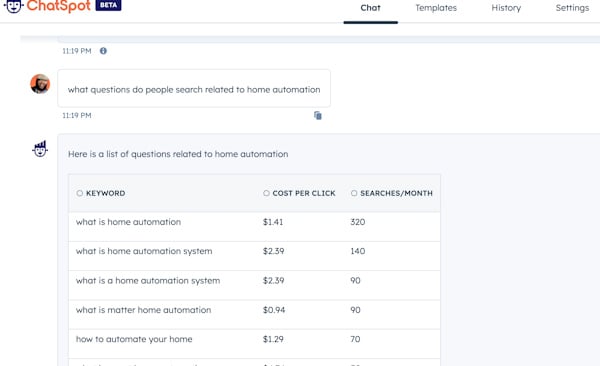Select the COST PER CLICK radio button
Image resolution: width=600 pixels, height=366 pixels.
pyautogui.click(x=266, y=193)
